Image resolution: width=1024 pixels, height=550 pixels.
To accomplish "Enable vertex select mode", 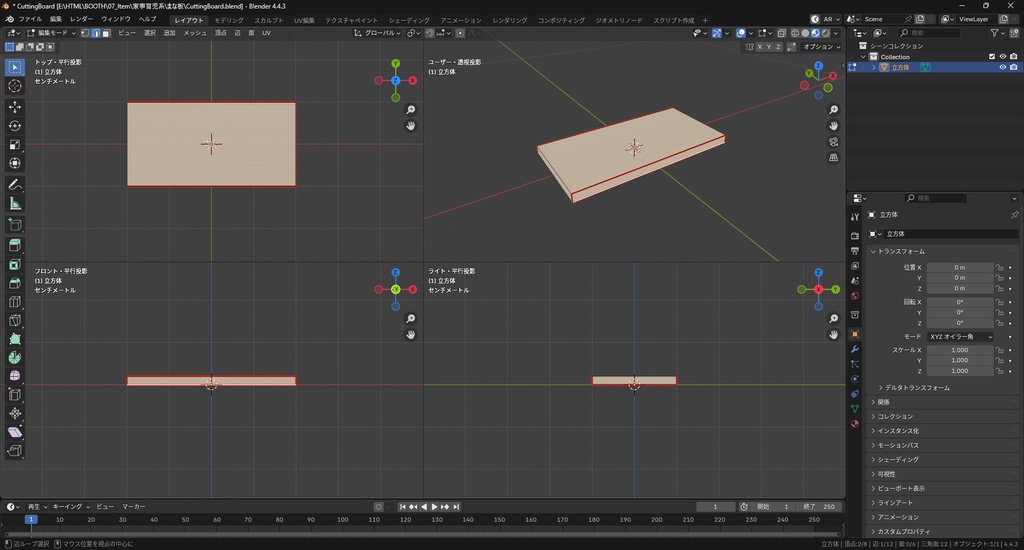I will pyautogui.click(x=85, y=33).
